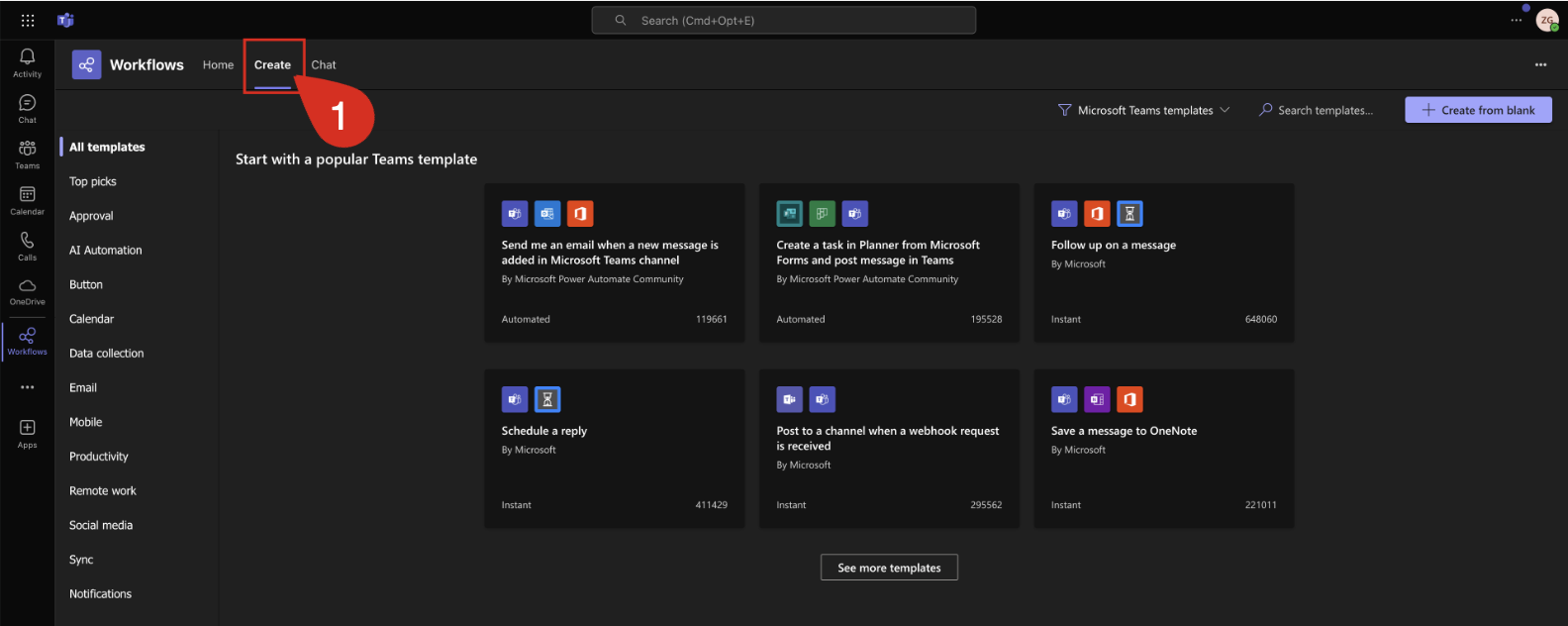Viewport: 1568px width, 626px height.
Task: Open the Activity bell icon
Action: [x=27, y=61]
